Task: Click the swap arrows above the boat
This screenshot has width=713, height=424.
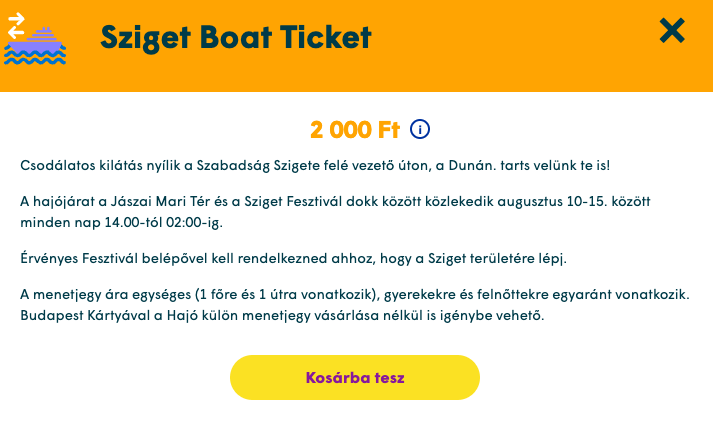Action: [x=16, y=26]
